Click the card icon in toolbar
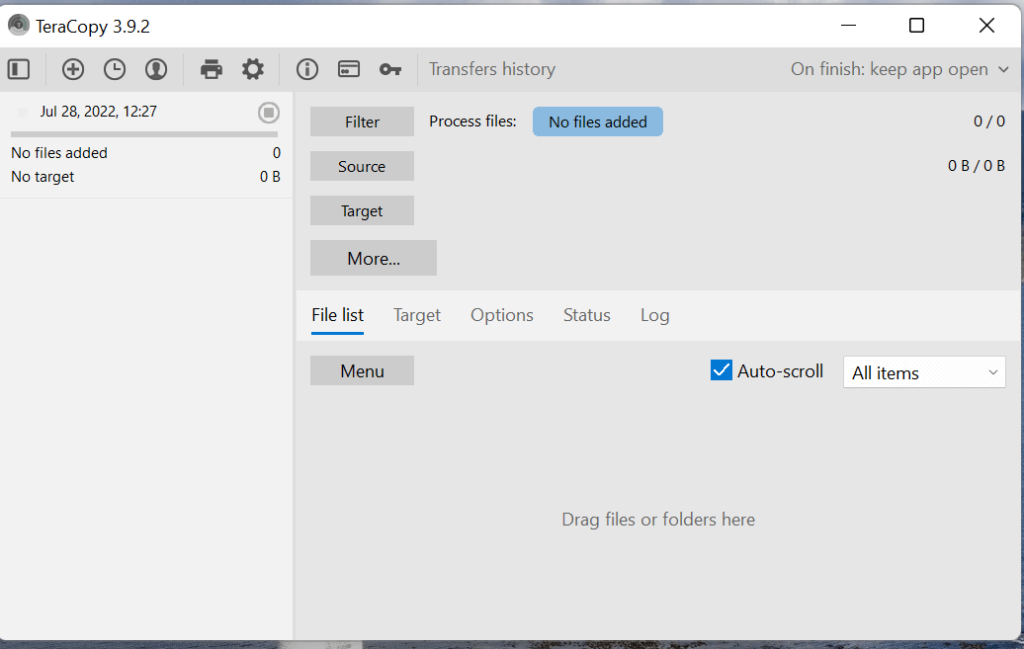This screenshot has width=1024, height=649. pyautogui.click(x=349, y=69)
